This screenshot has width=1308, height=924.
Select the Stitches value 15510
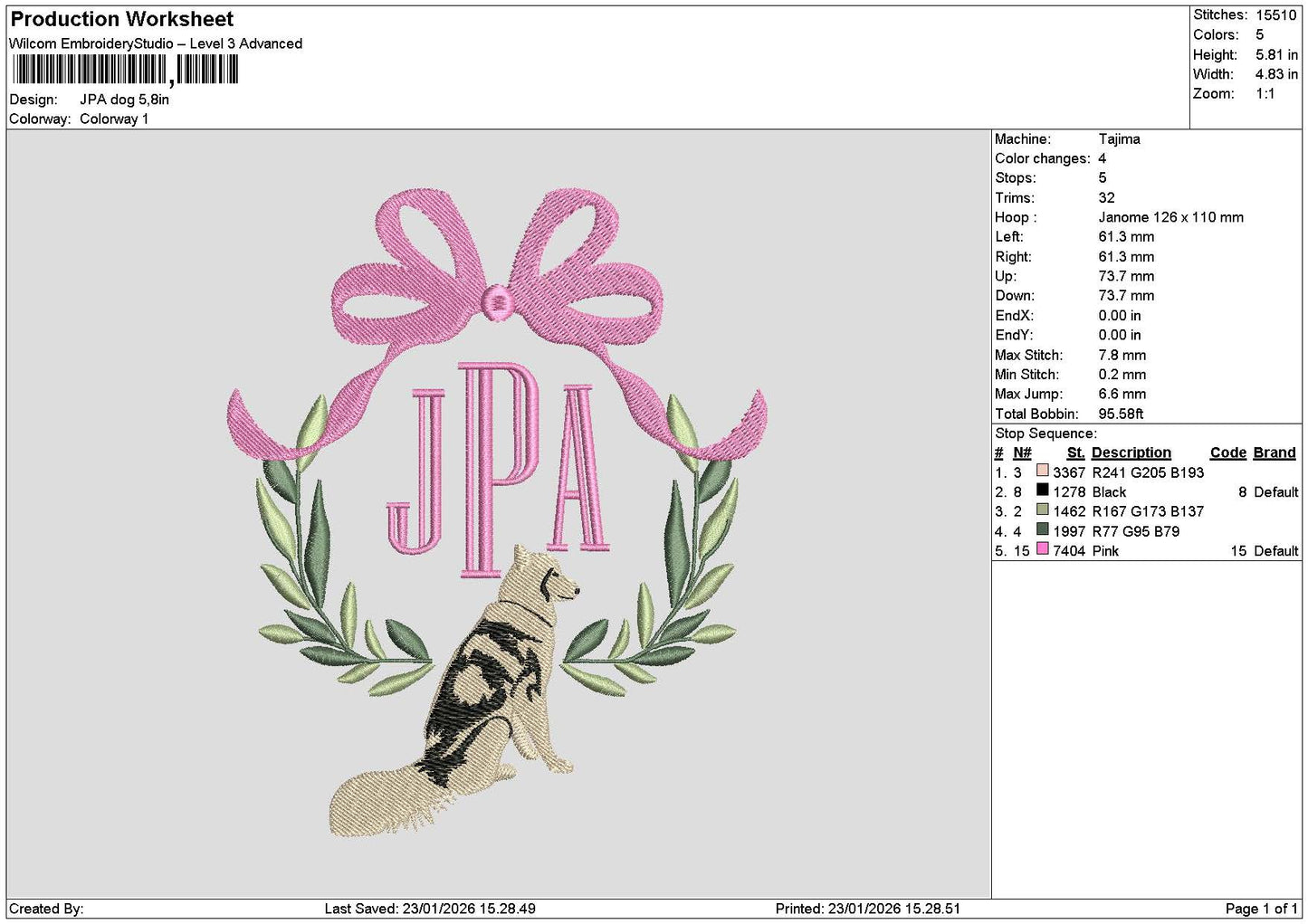pos(1276,15)
